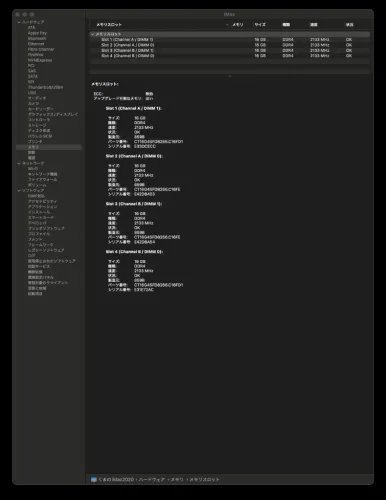The image size is (386, 500).
Task: Click the 2133 MHz cell in Slot 1 row
Action: pos(320,40)
